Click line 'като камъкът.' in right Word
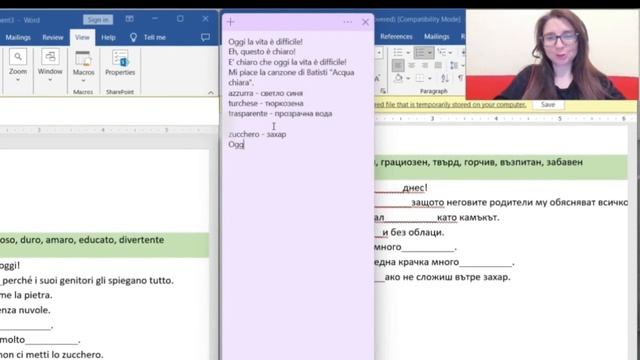 [468, 217]
